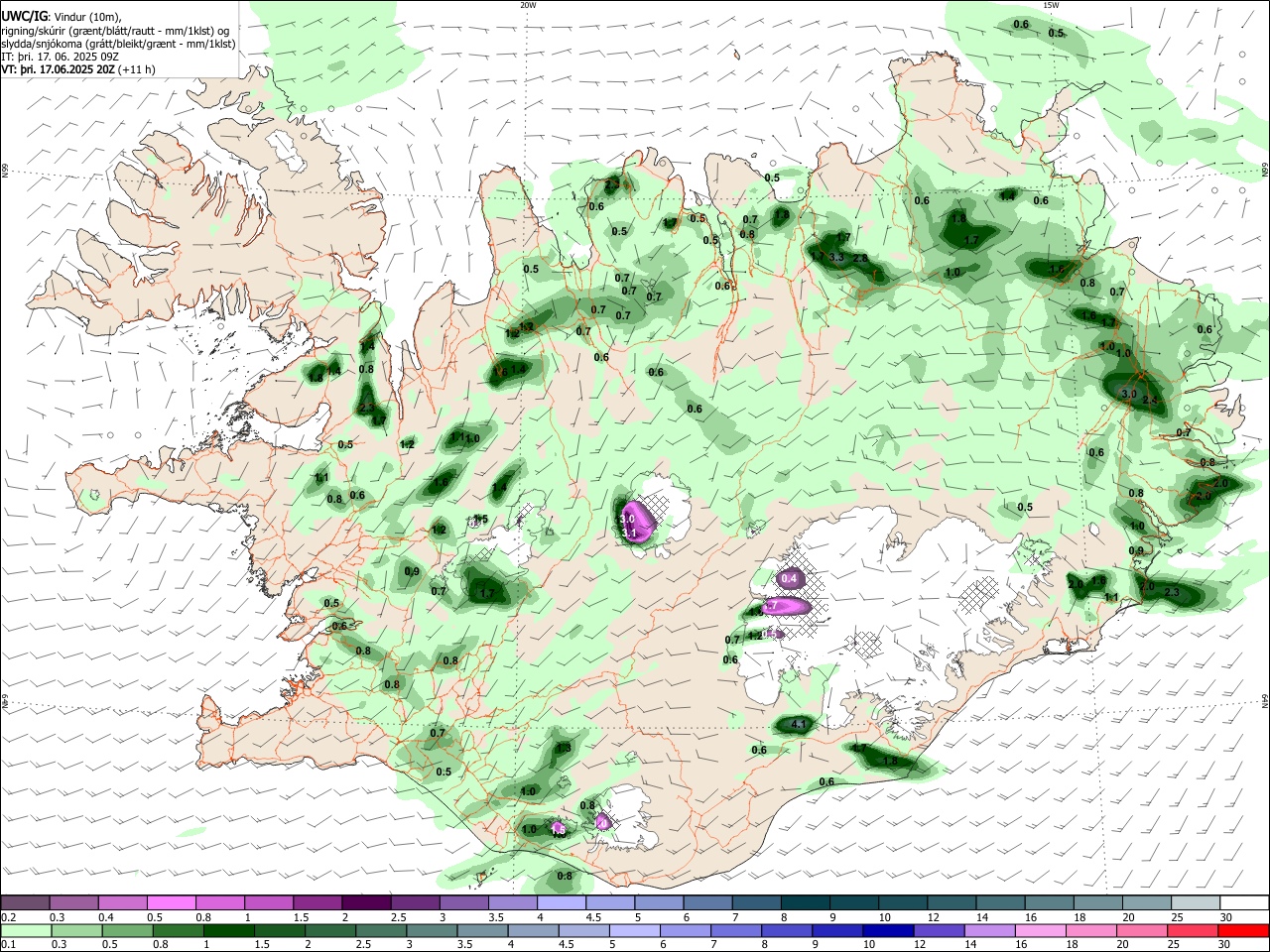Image resolution: width=1270 pixels, height=952 pixels.
Task: Select the upper legend swatch starting at 4
Action: [x=561, y=903]
